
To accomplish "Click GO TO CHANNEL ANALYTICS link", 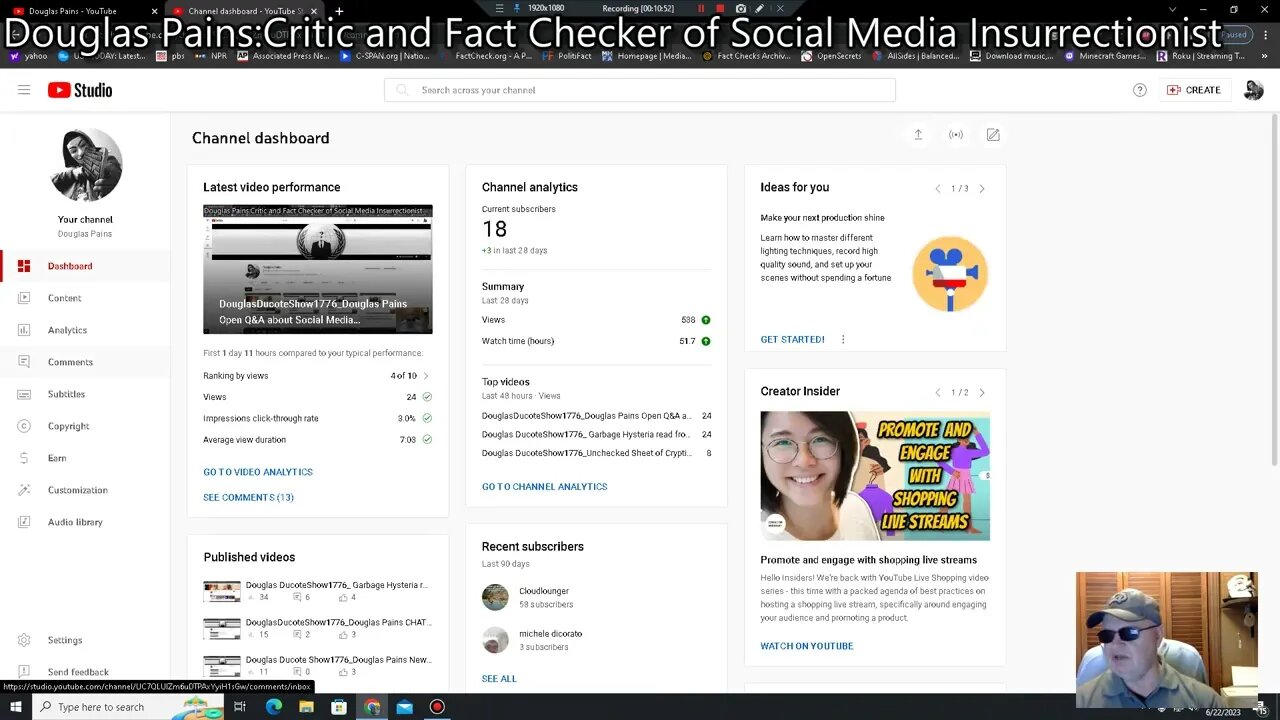I will click(544, 487).
